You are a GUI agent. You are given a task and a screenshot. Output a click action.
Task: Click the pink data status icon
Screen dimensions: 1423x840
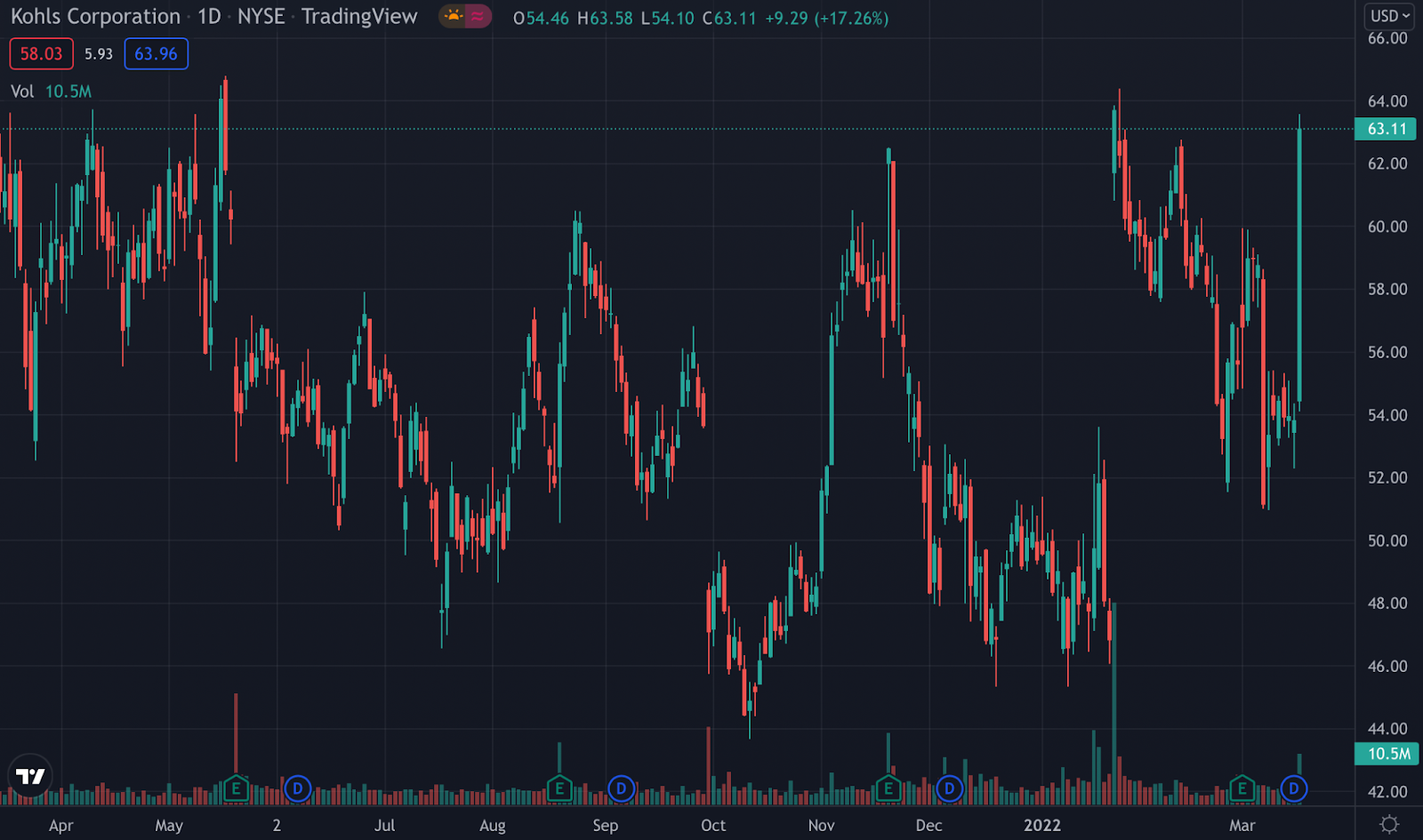(478, 16)
